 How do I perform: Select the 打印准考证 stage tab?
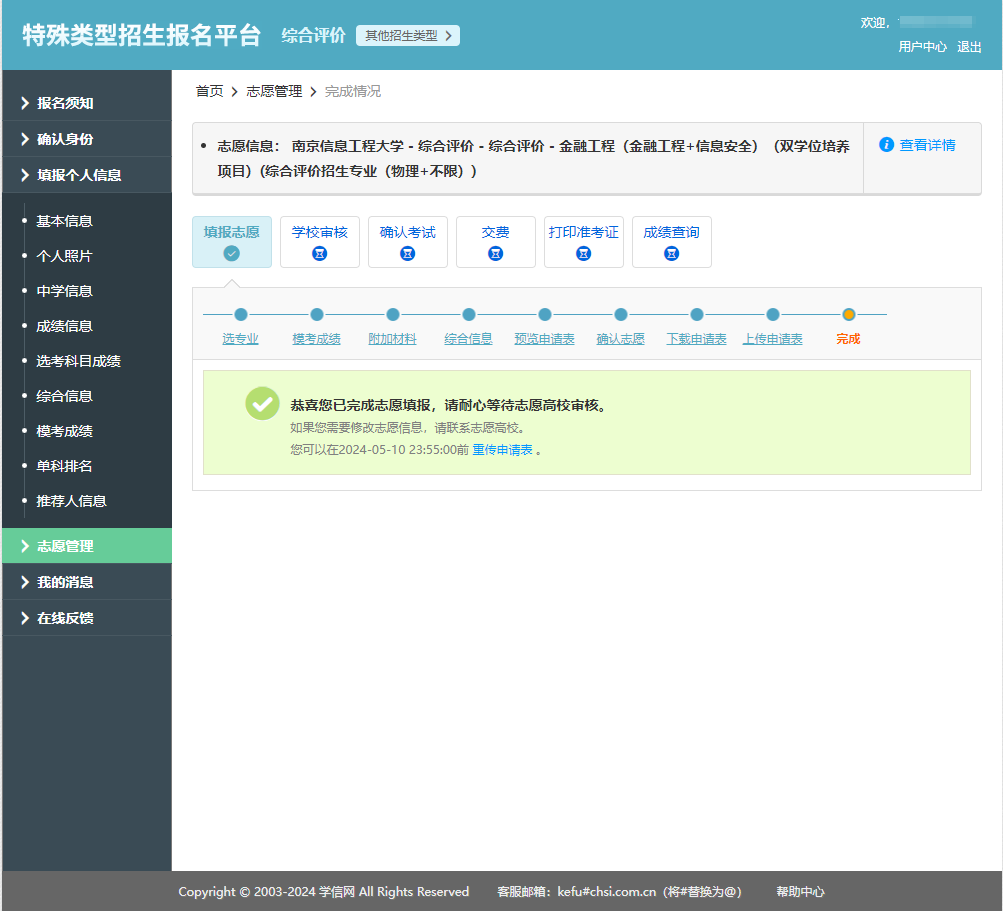pos(583,242)
